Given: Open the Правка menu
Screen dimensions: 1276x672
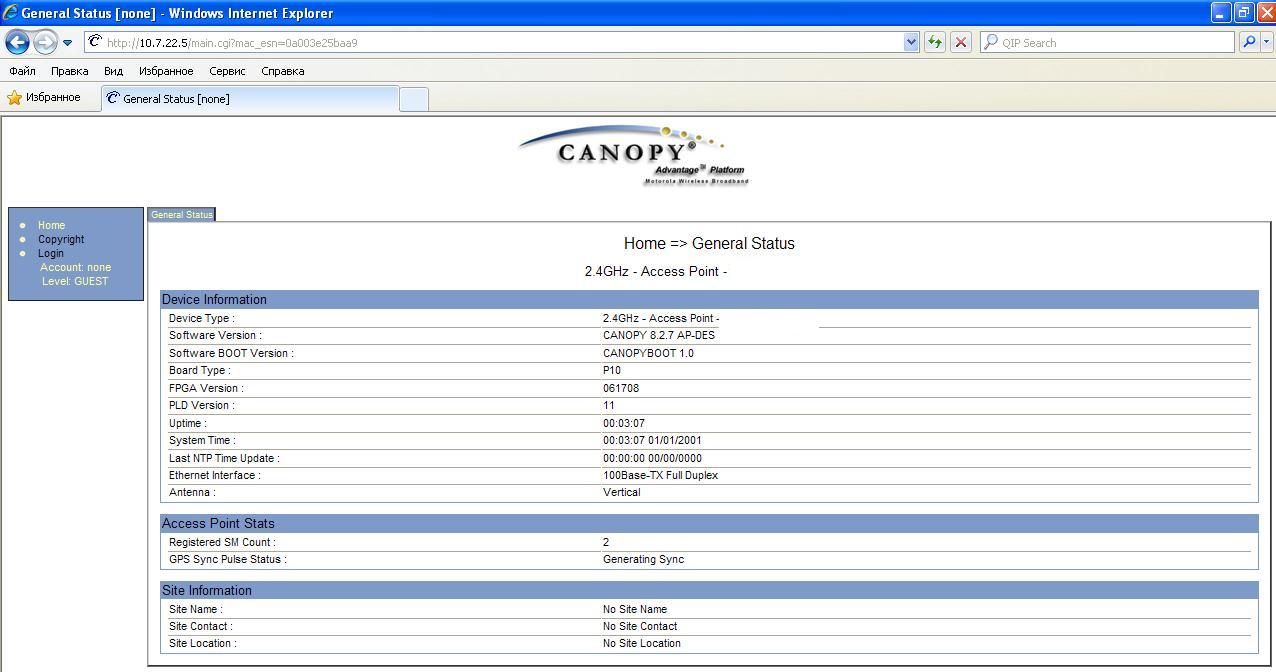Looking at the screenshot, I should [70, 71].
